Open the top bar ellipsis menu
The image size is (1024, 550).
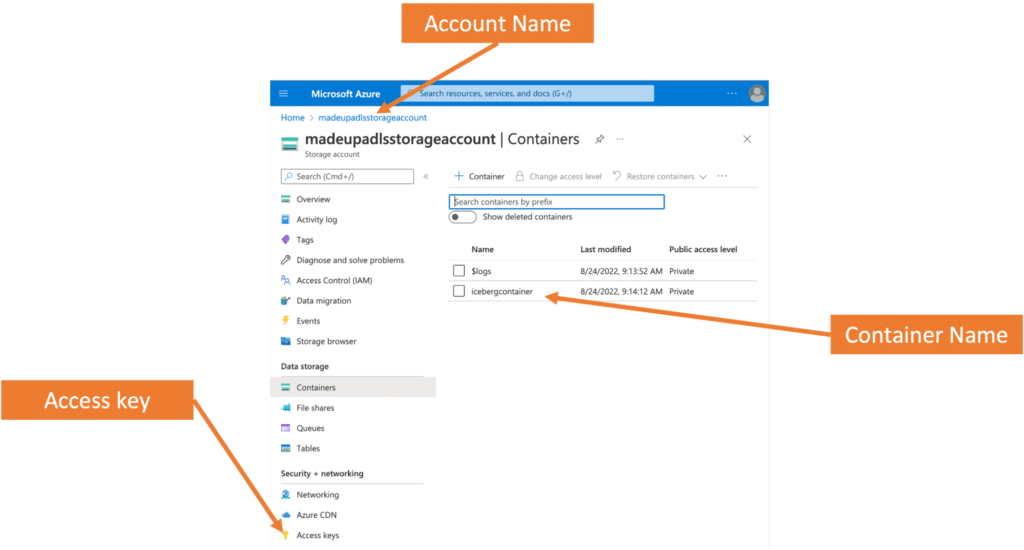coord(732,93)
